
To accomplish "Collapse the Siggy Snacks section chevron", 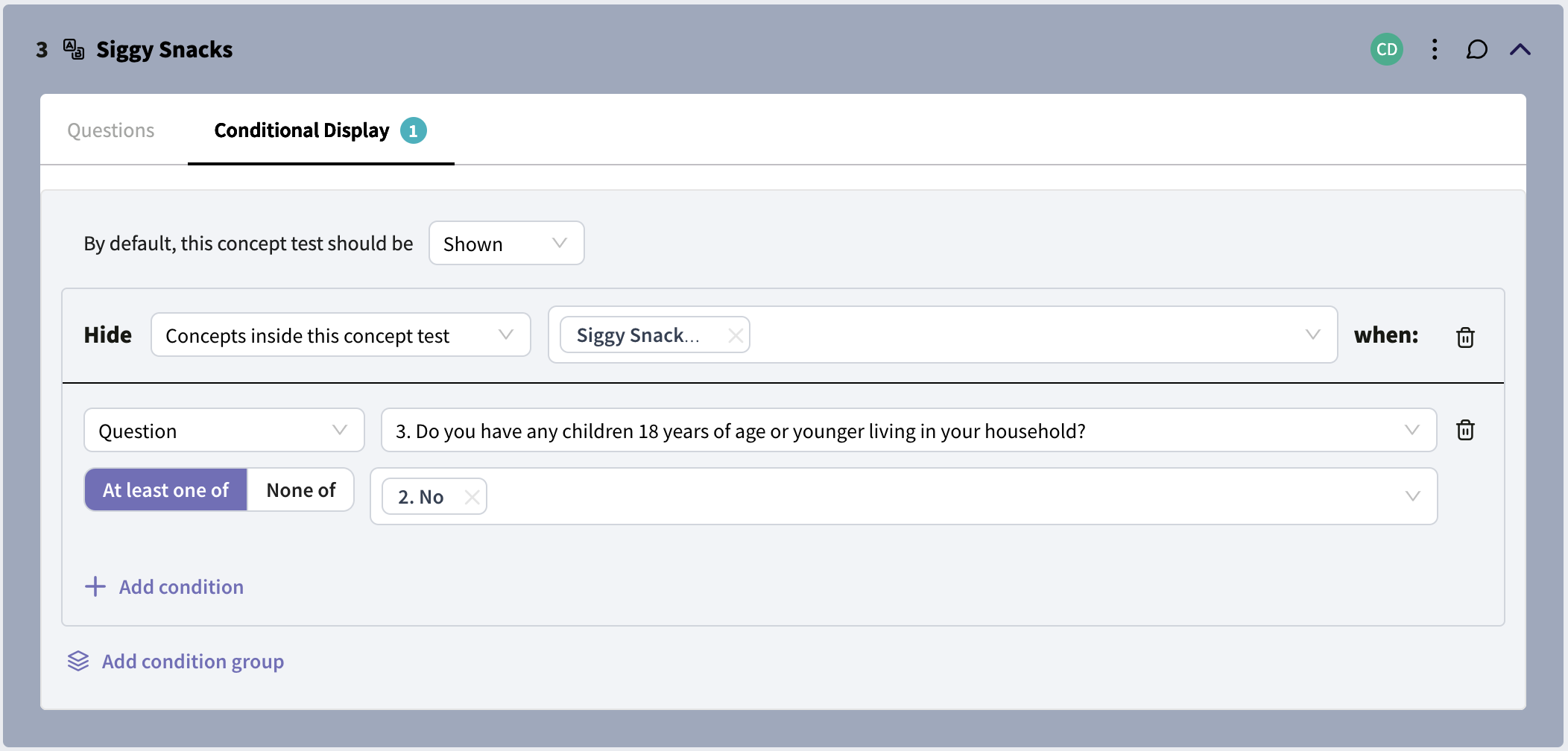I will click(1520, 50).
